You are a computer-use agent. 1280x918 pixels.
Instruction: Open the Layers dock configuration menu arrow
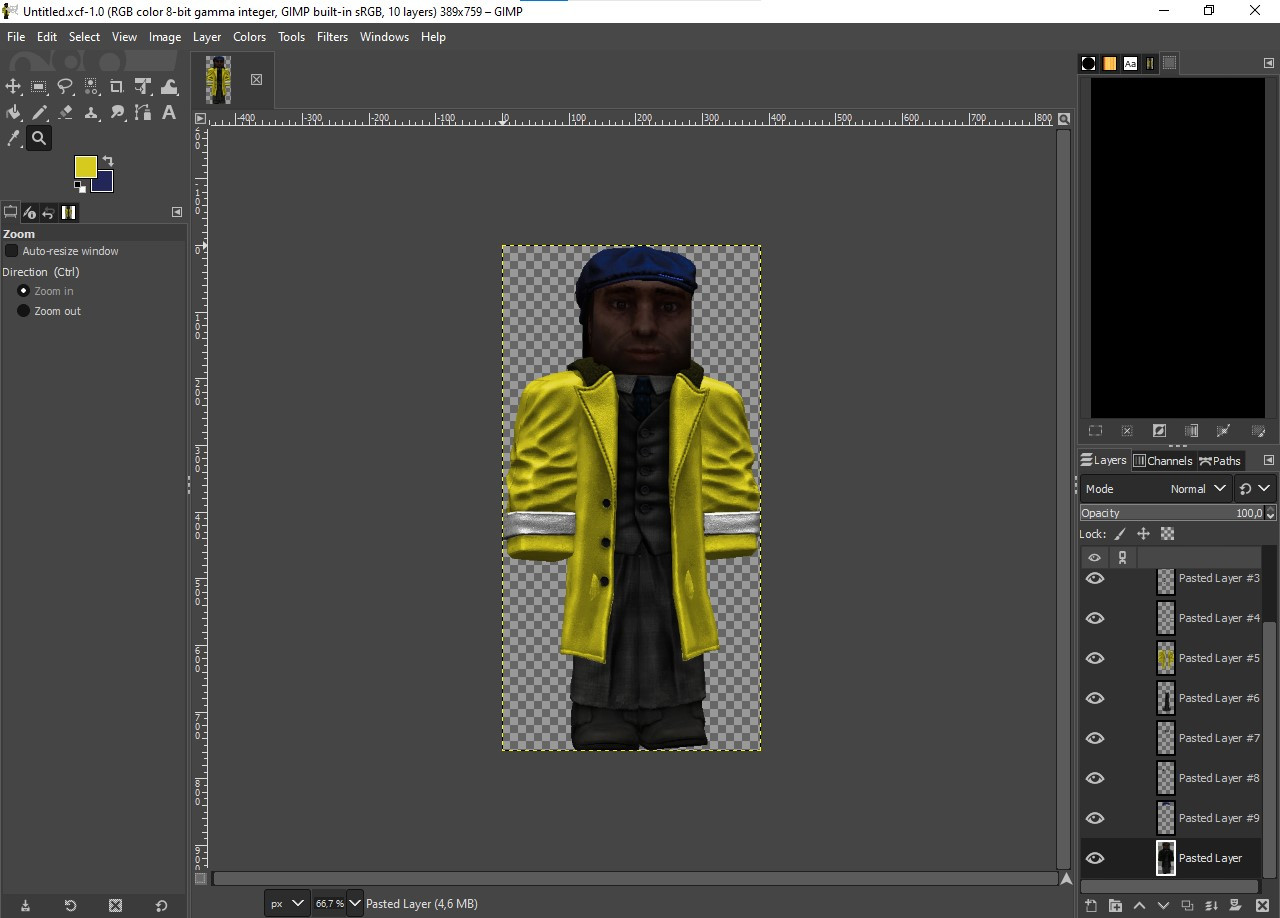click(1269, 460)
